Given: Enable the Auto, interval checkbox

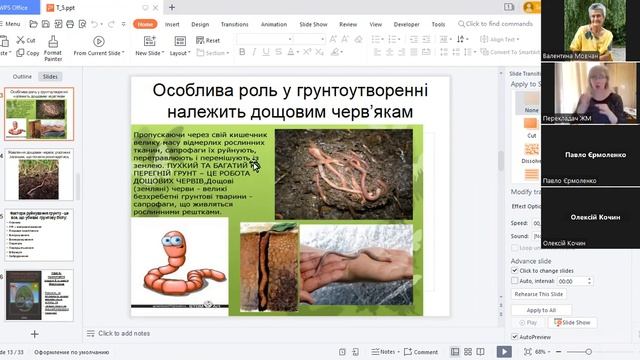Looking at the screenshot, I should (514, 281).
